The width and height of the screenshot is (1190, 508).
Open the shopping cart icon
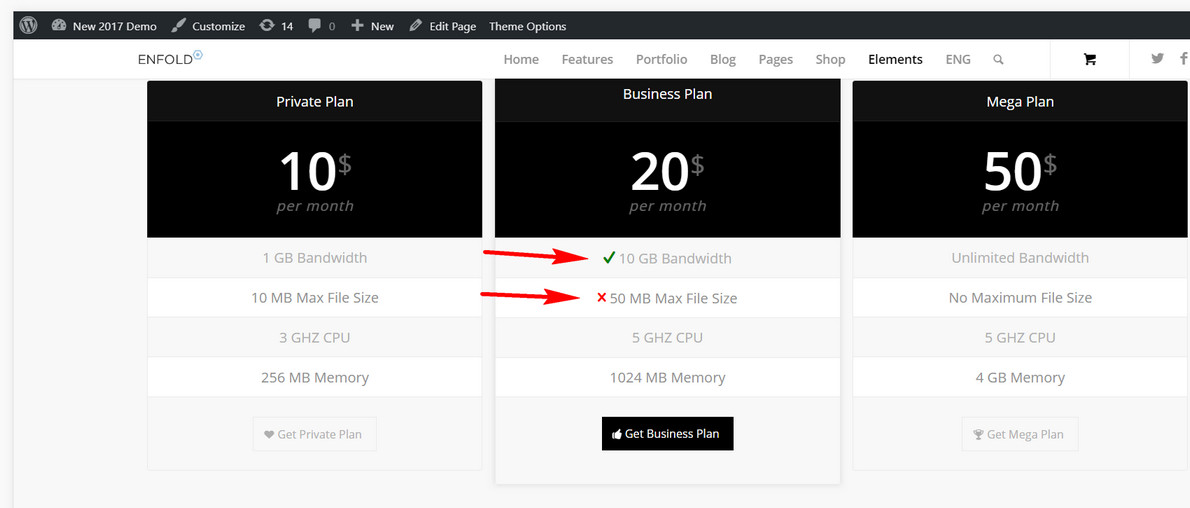coord(1090,59)
